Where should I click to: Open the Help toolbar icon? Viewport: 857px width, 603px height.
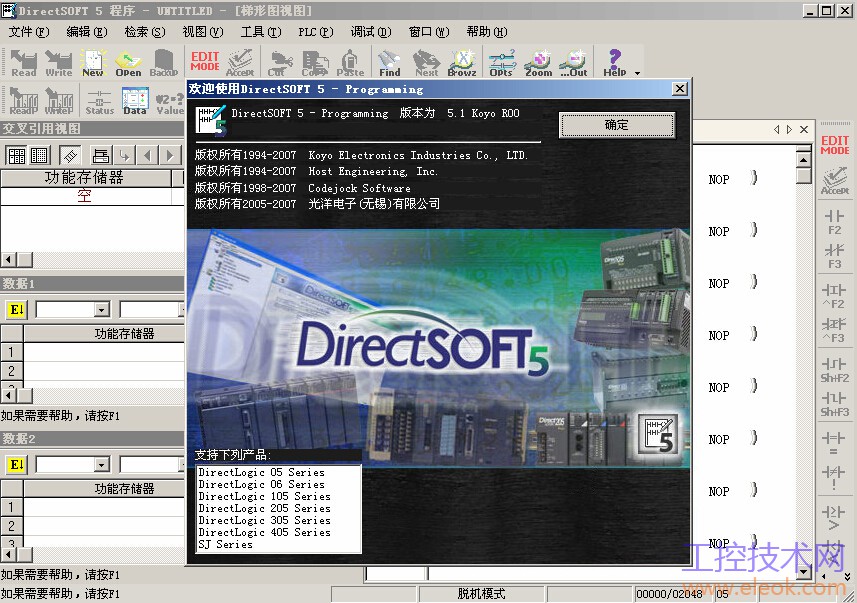pos(615,62)
